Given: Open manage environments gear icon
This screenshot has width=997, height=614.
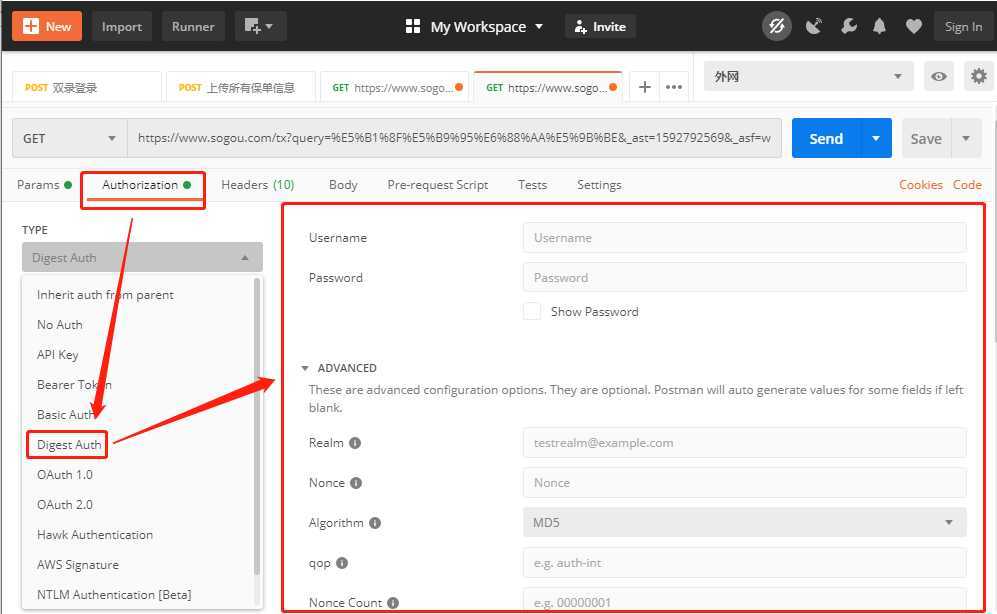Looking at the screenshot, I should 979,76.
